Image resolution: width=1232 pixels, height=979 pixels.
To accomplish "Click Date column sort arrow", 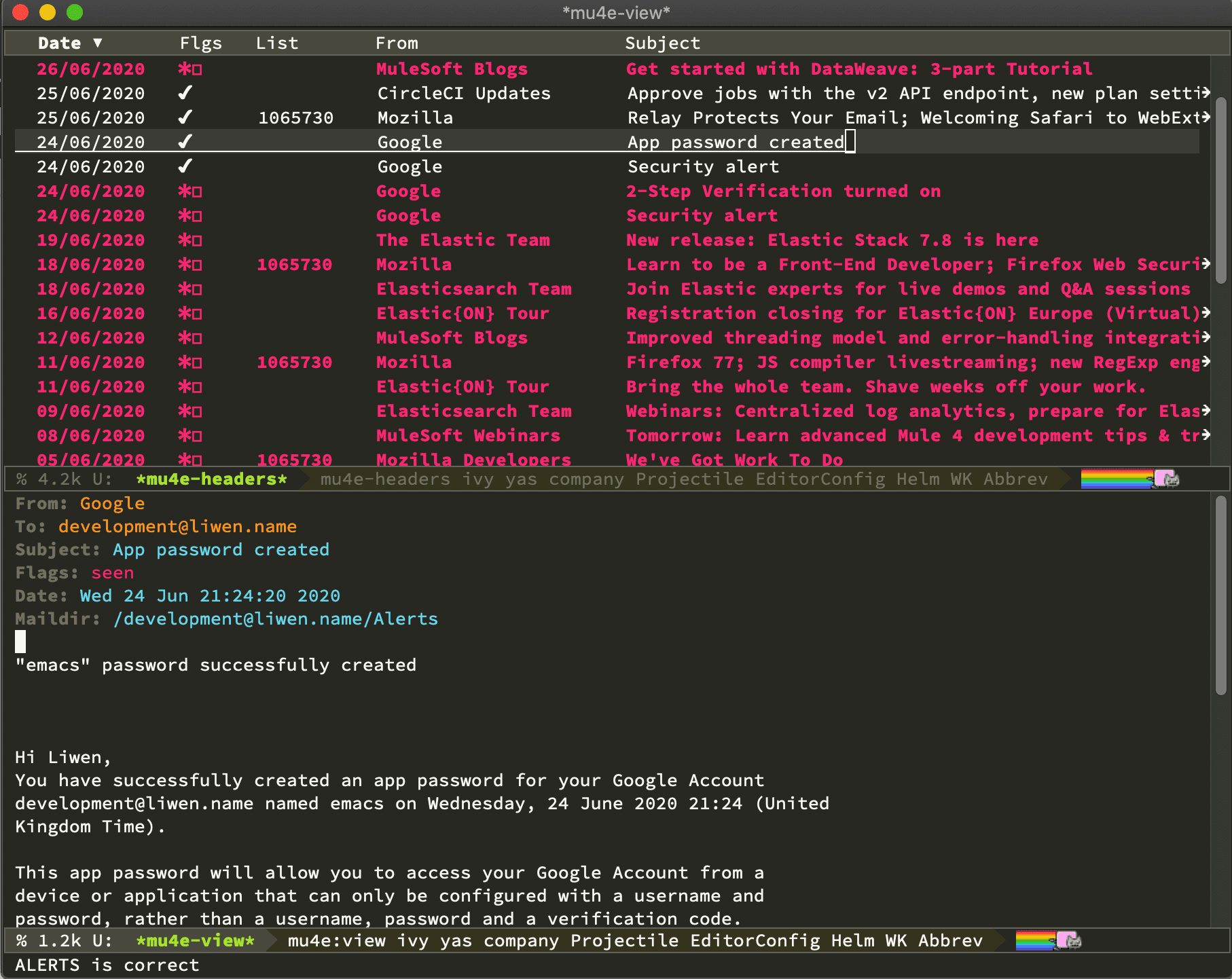I will (98, 43).
